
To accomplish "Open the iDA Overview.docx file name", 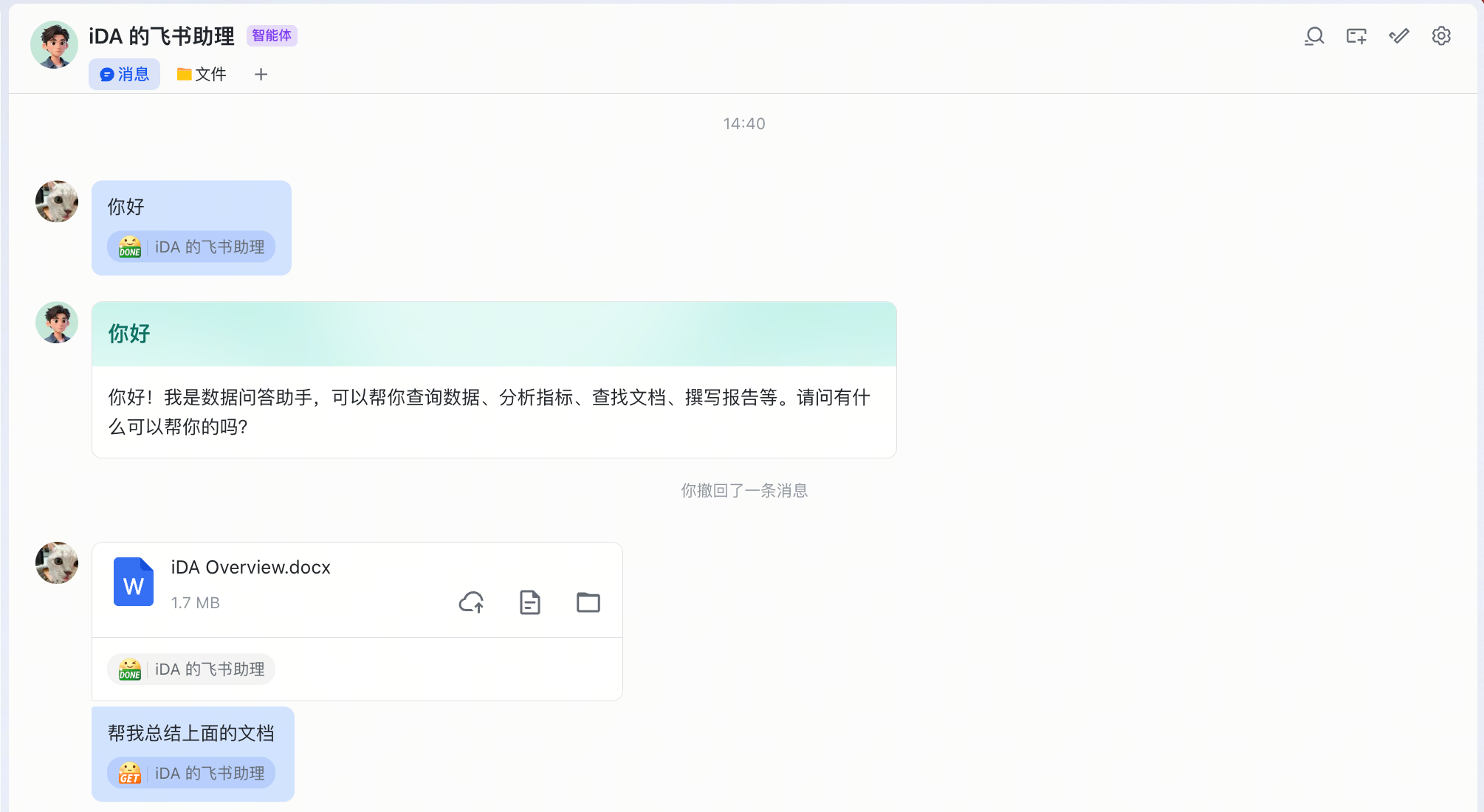I will (x=251, y=567).
